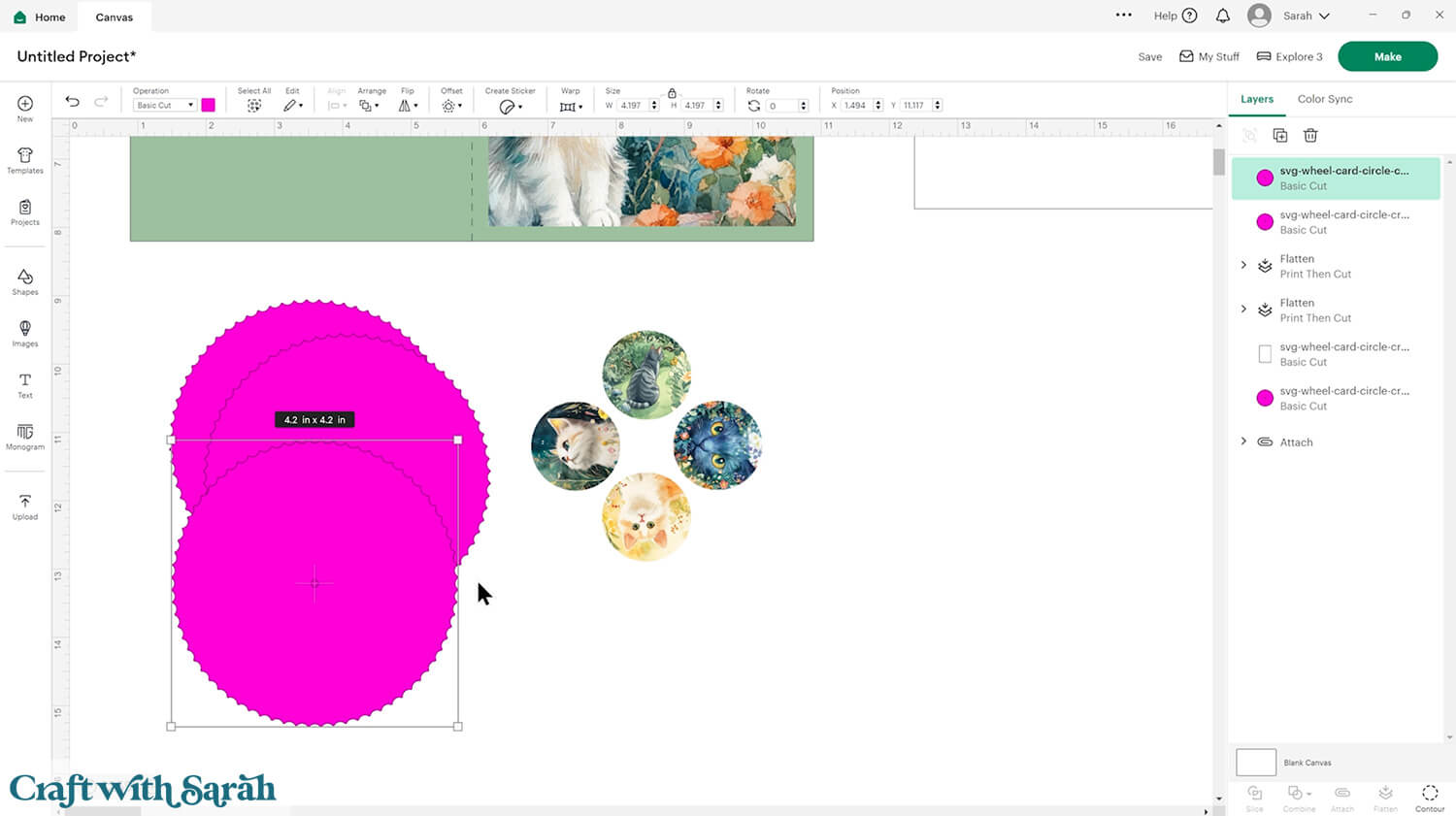Choose the Explore 3 machine selector
The height and width of the screenshot is (816, 1456).
click(1290, 57)
